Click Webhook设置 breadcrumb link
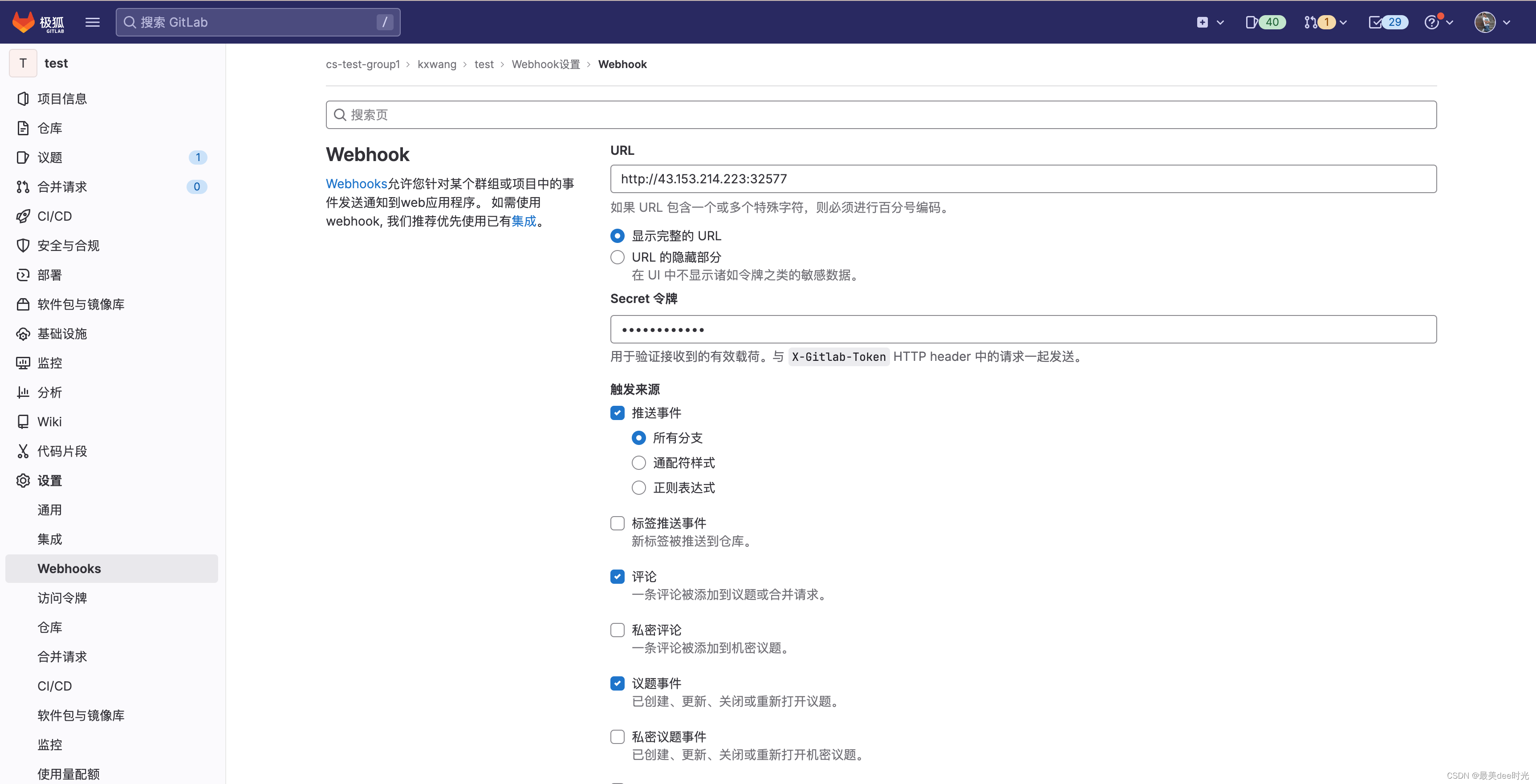This screenshot has height=784, width=1536. [545, 65]
